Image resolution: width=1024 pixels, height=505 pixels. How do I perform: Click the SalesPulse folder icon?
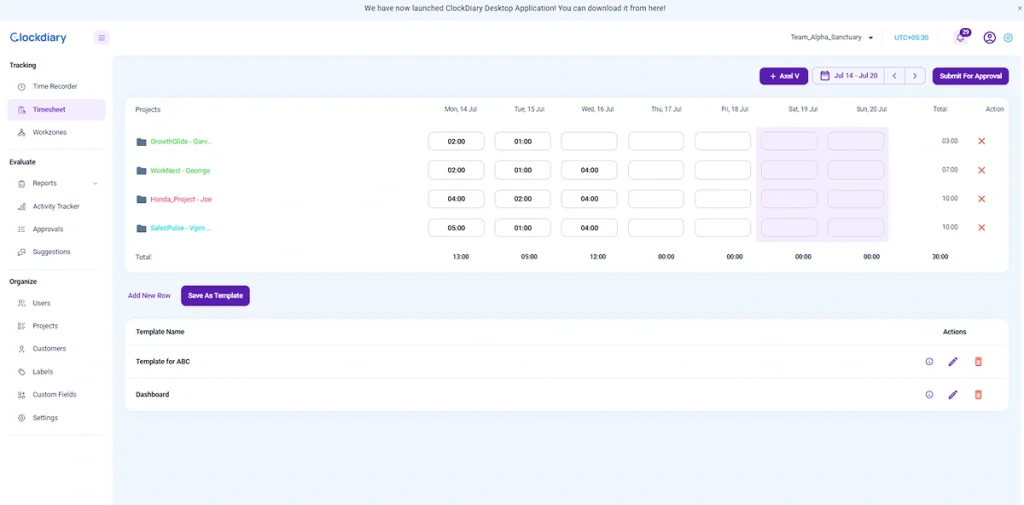[141, 228]
